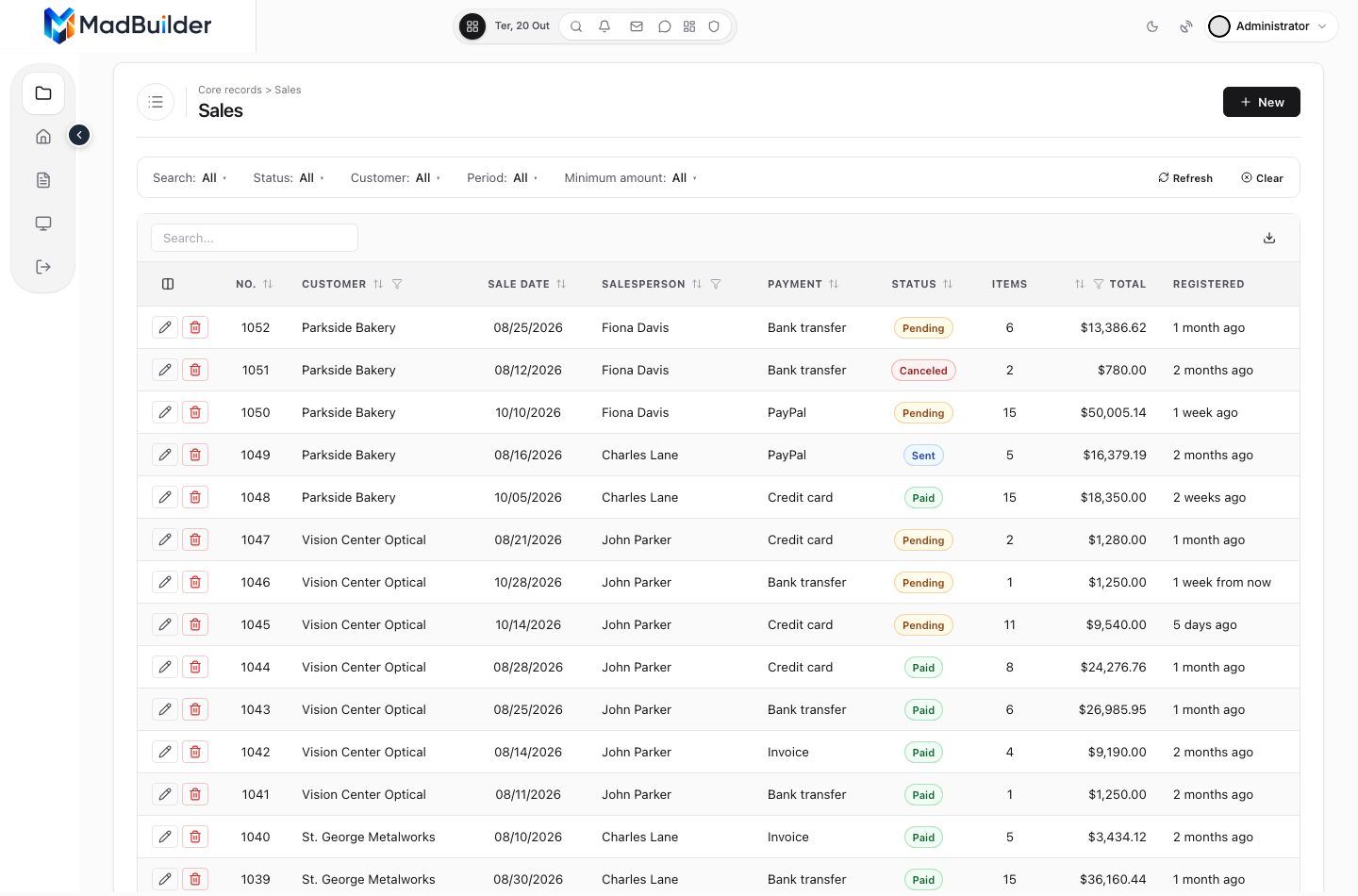Sort by Payment column

pyautogui.click(x=834, y=284)
